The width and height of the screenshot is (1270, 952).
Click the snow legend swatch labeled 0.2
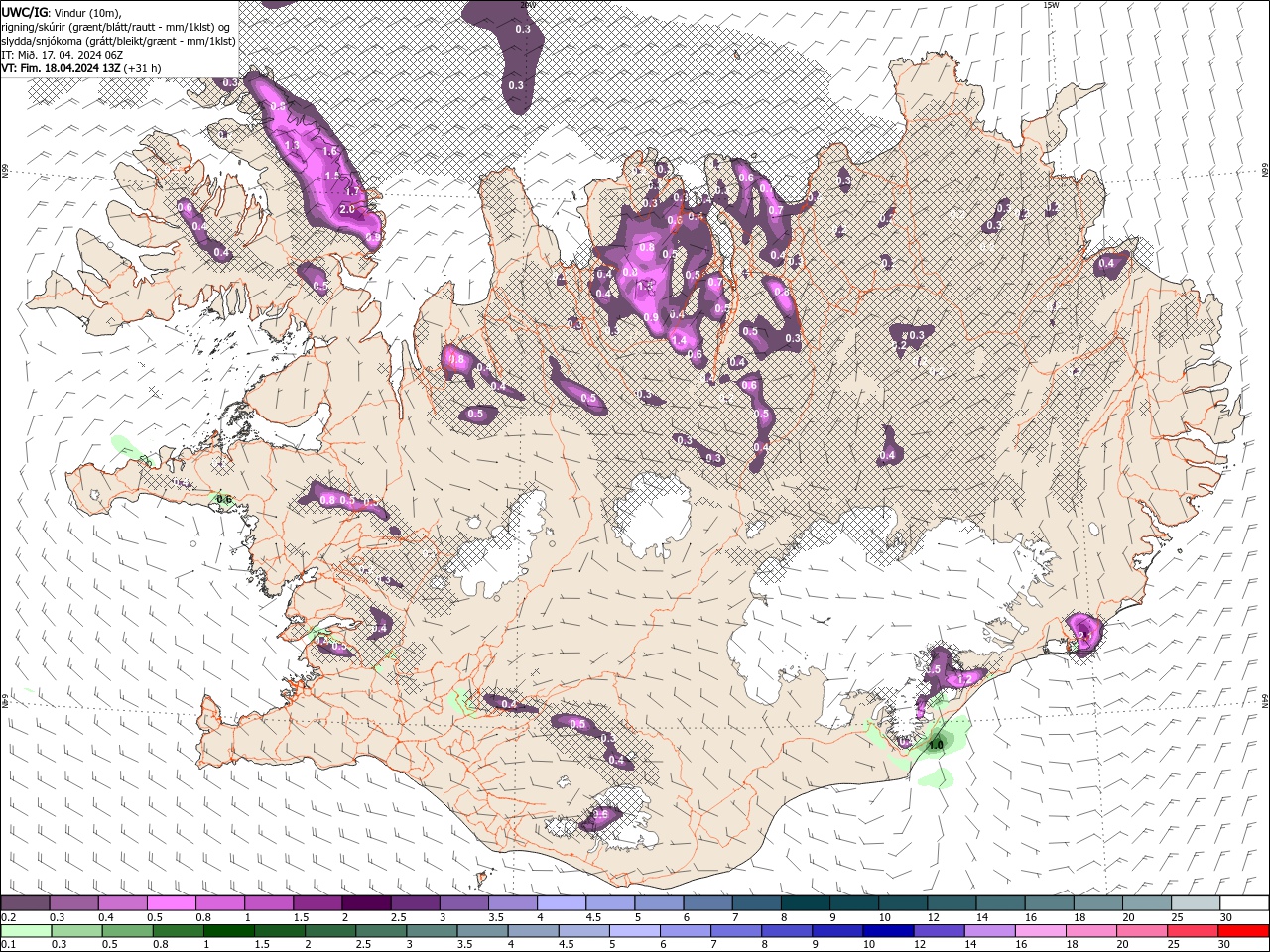[25, 902]
